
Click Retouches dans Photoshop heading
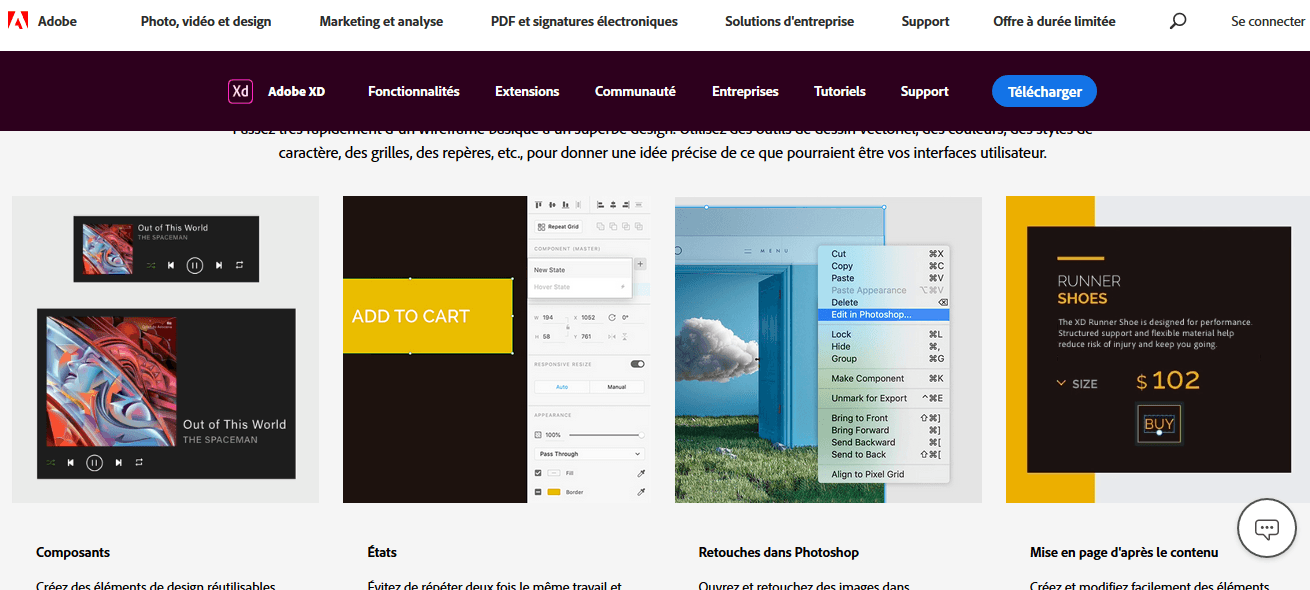[x=778, y=552]
